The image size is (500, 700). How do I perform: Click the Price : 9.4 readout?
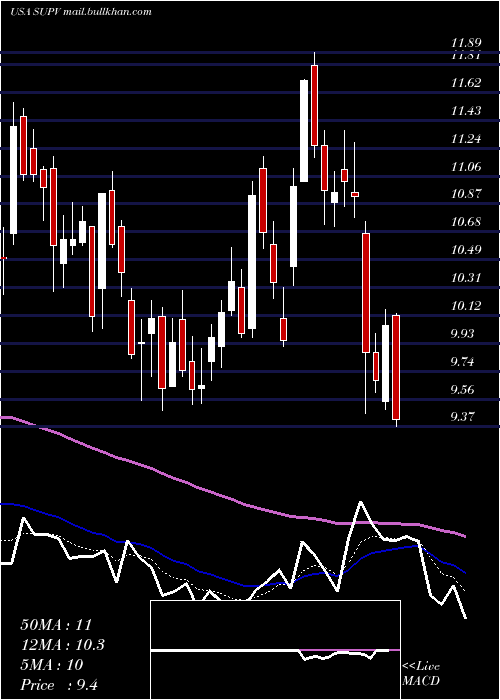[59, 685]
